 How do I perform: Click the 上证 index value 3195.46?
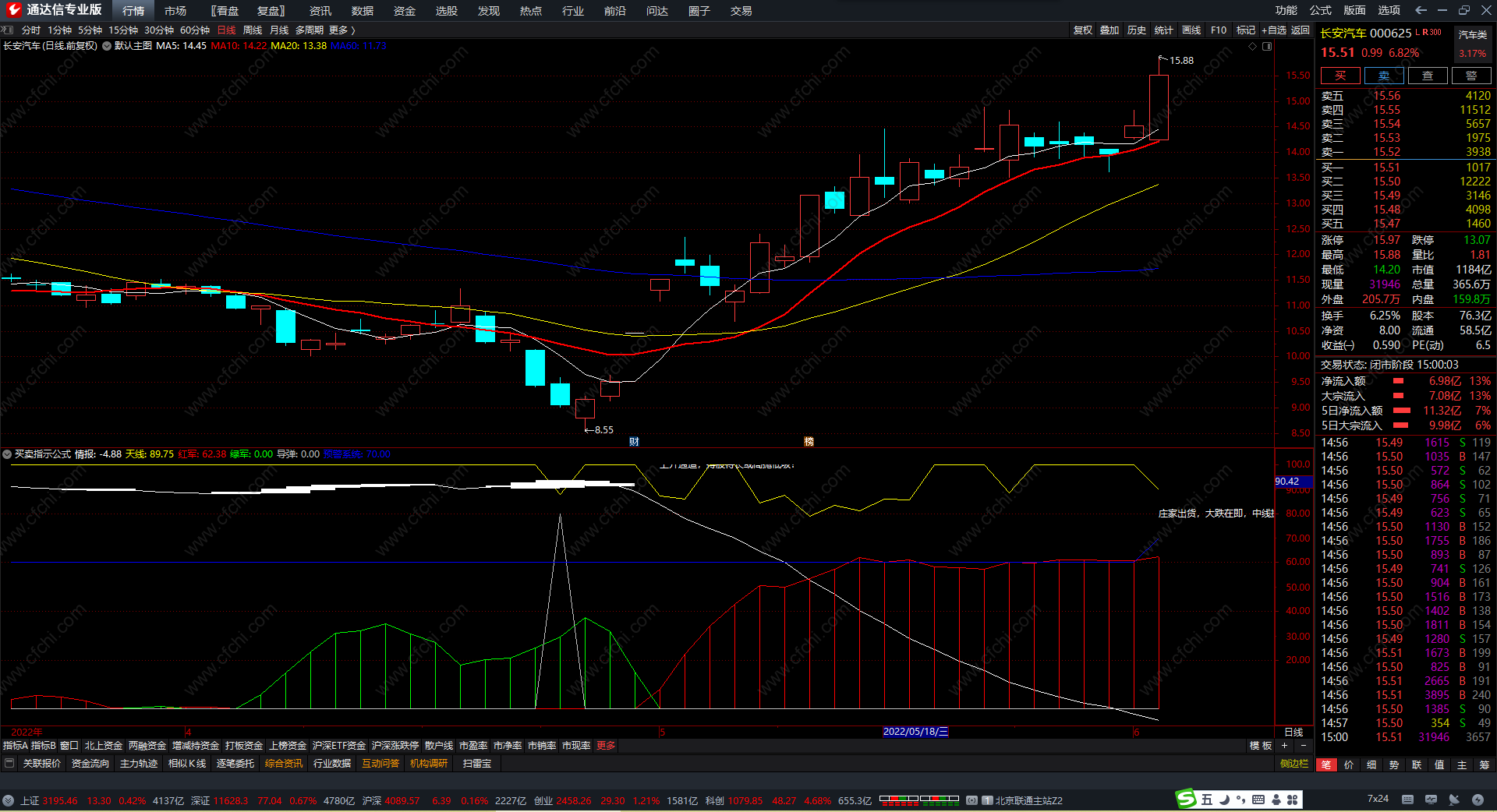click(x=60, y=800)
